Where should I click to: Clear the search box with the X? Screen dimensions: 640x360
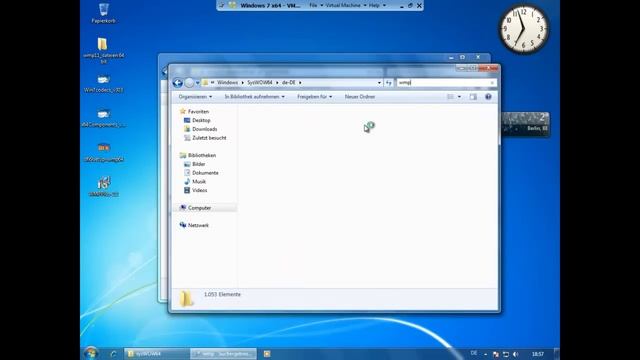pos(492,82)
